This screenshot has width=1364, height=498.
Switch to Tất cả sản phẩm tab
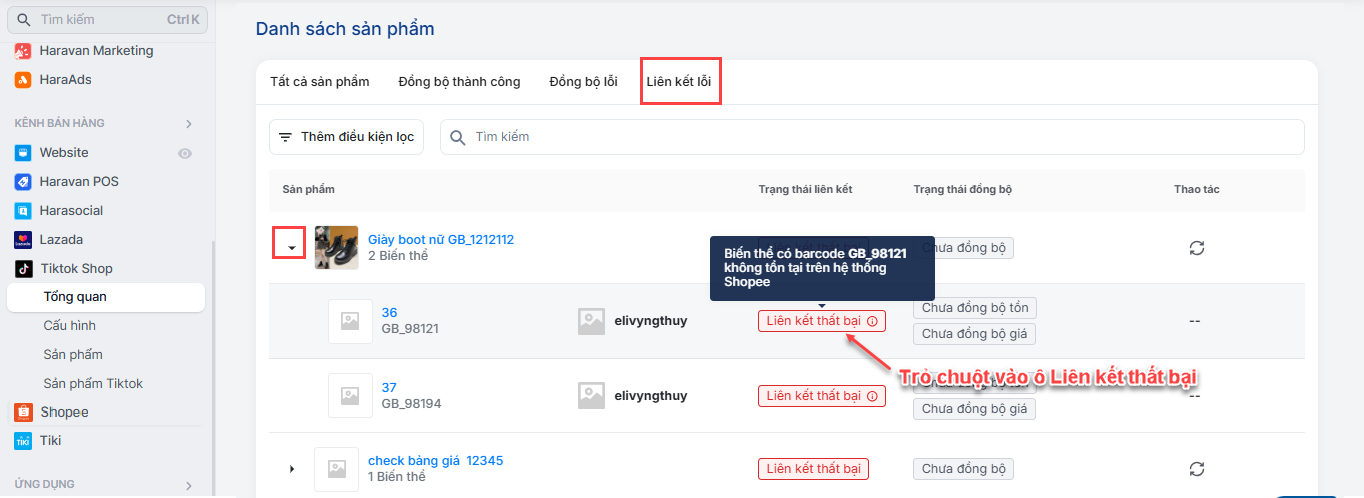(x=320, y=82)
